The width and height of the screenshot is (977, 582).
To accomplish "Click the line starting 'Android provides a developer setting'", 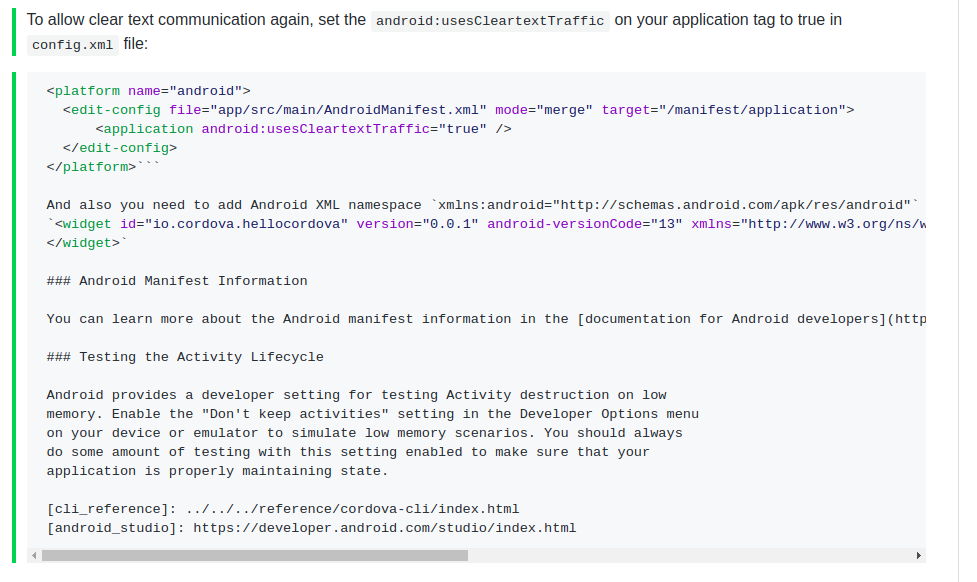I will pyautogui.click(x=356, y=395).
